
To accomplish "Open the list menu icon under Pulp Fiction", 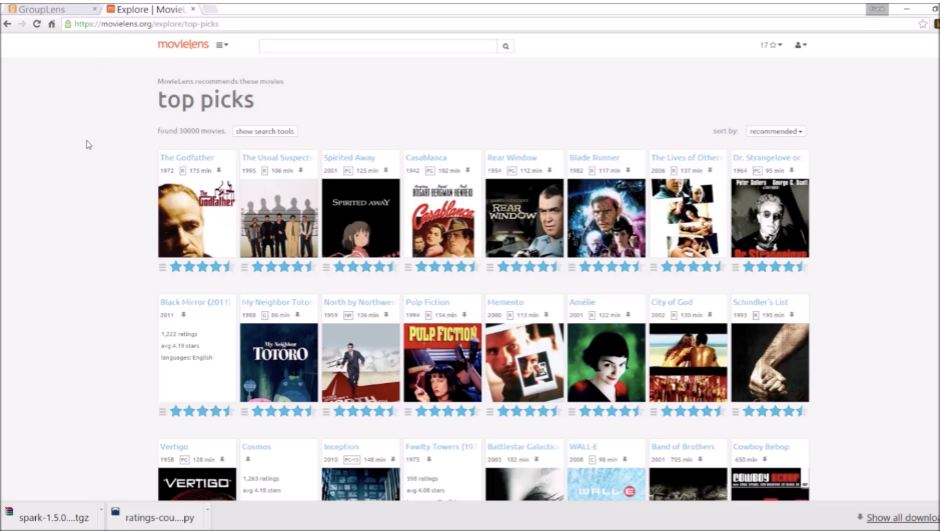I will coord(408,411).
